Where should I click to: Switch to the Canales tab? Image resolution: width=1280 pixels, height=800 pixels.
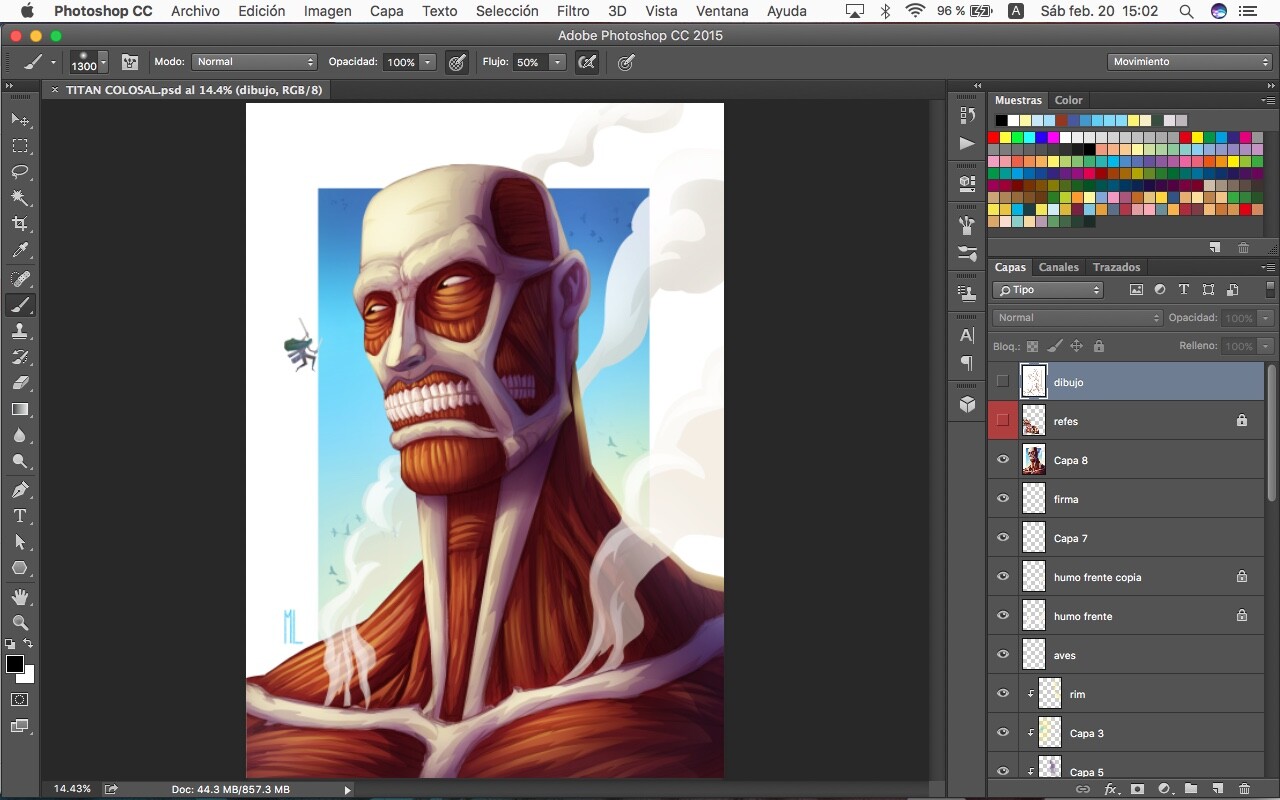[x=1058, y=267]
